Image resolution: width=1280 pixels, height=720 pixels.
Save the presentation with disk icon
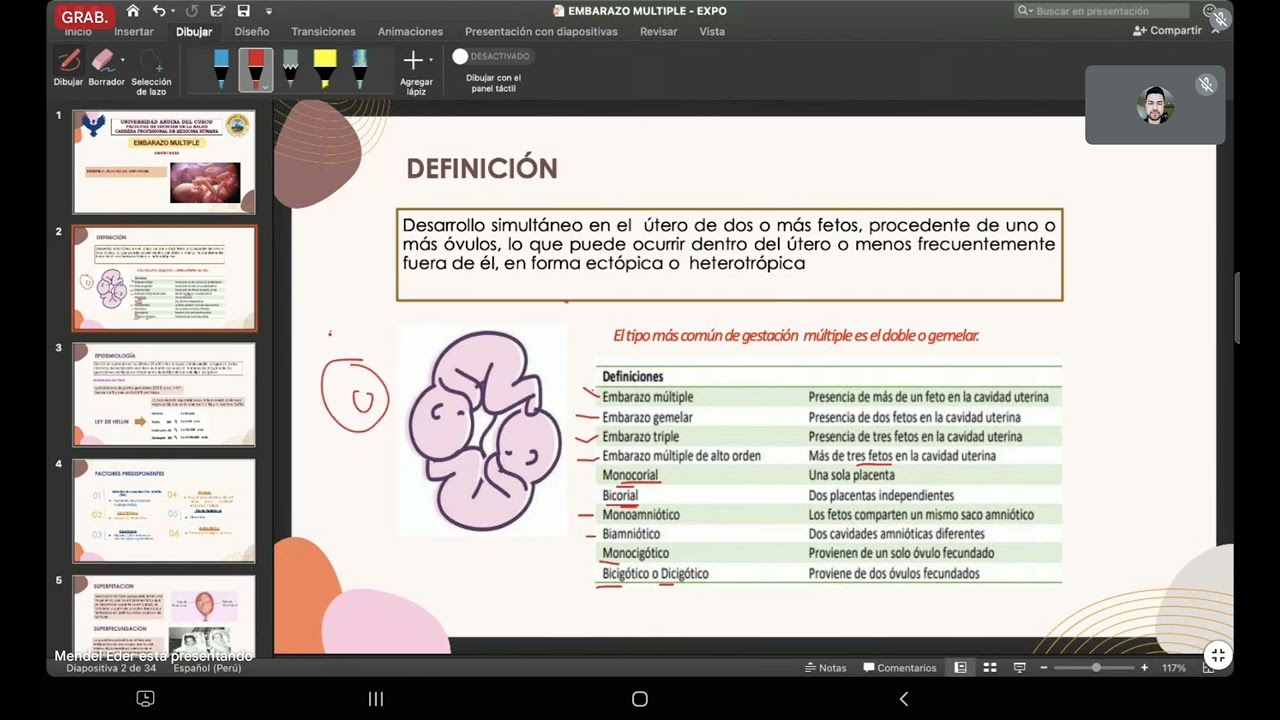[x=243, y=11]
